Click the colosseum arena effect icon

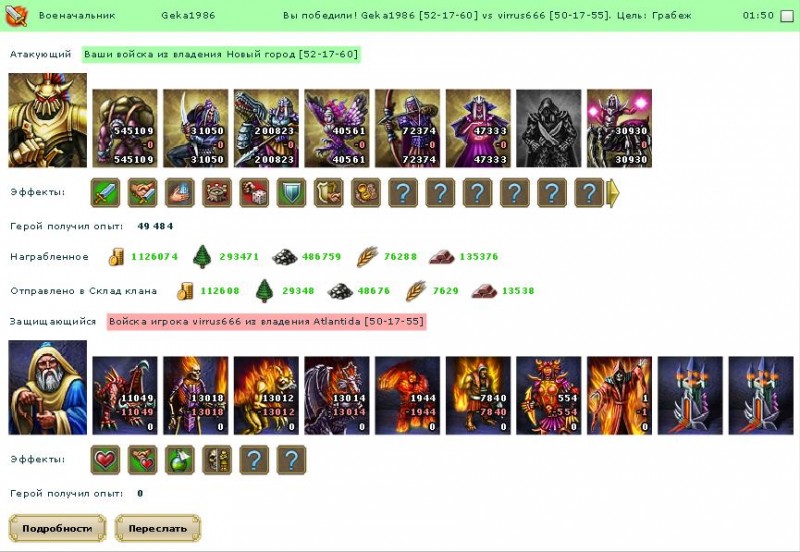click(x=217, y=193)
